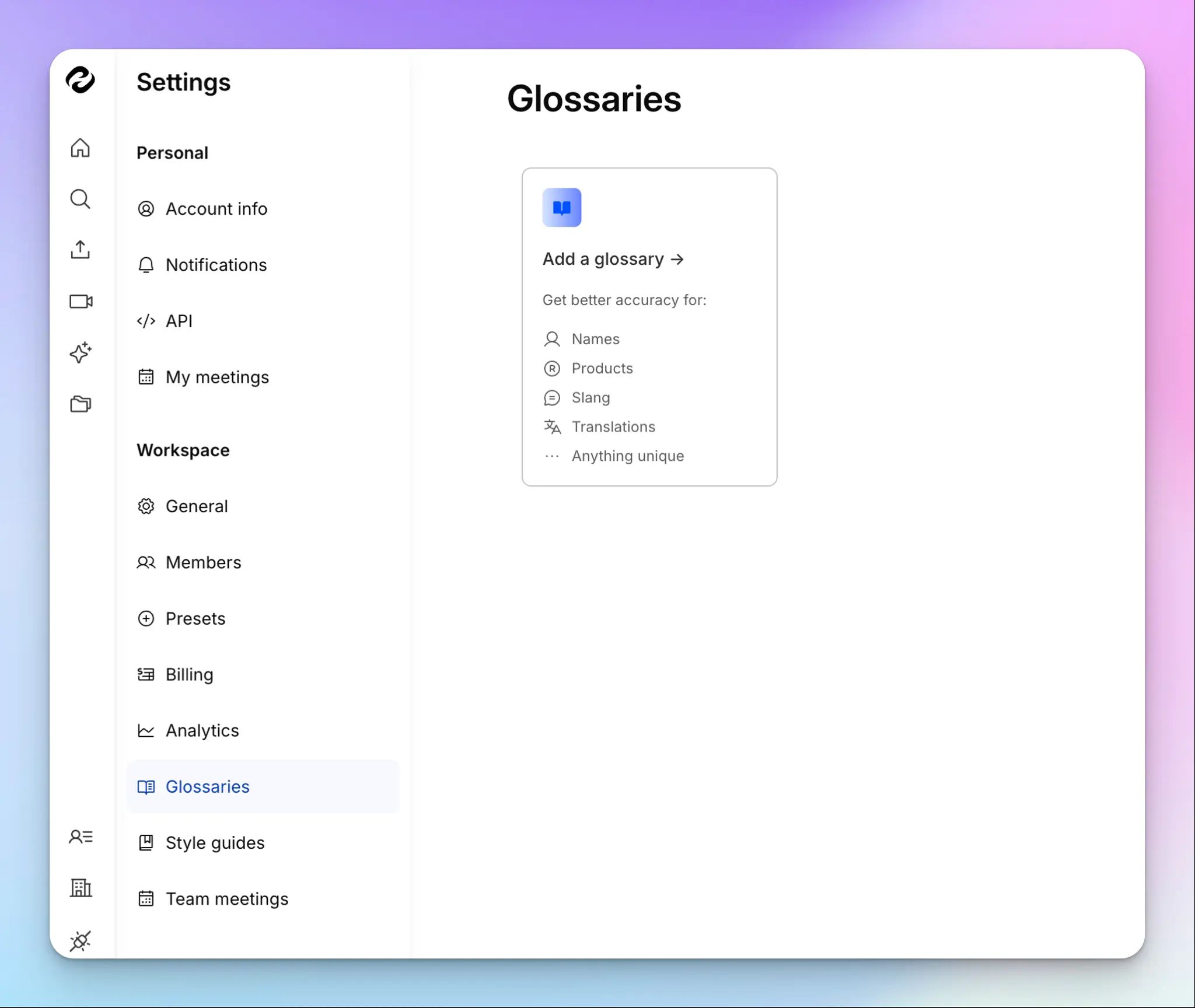This screenshot has width=1195, height=1008.
Task: Open the Folders icon in the sidebar
Action: click(81, 404)
